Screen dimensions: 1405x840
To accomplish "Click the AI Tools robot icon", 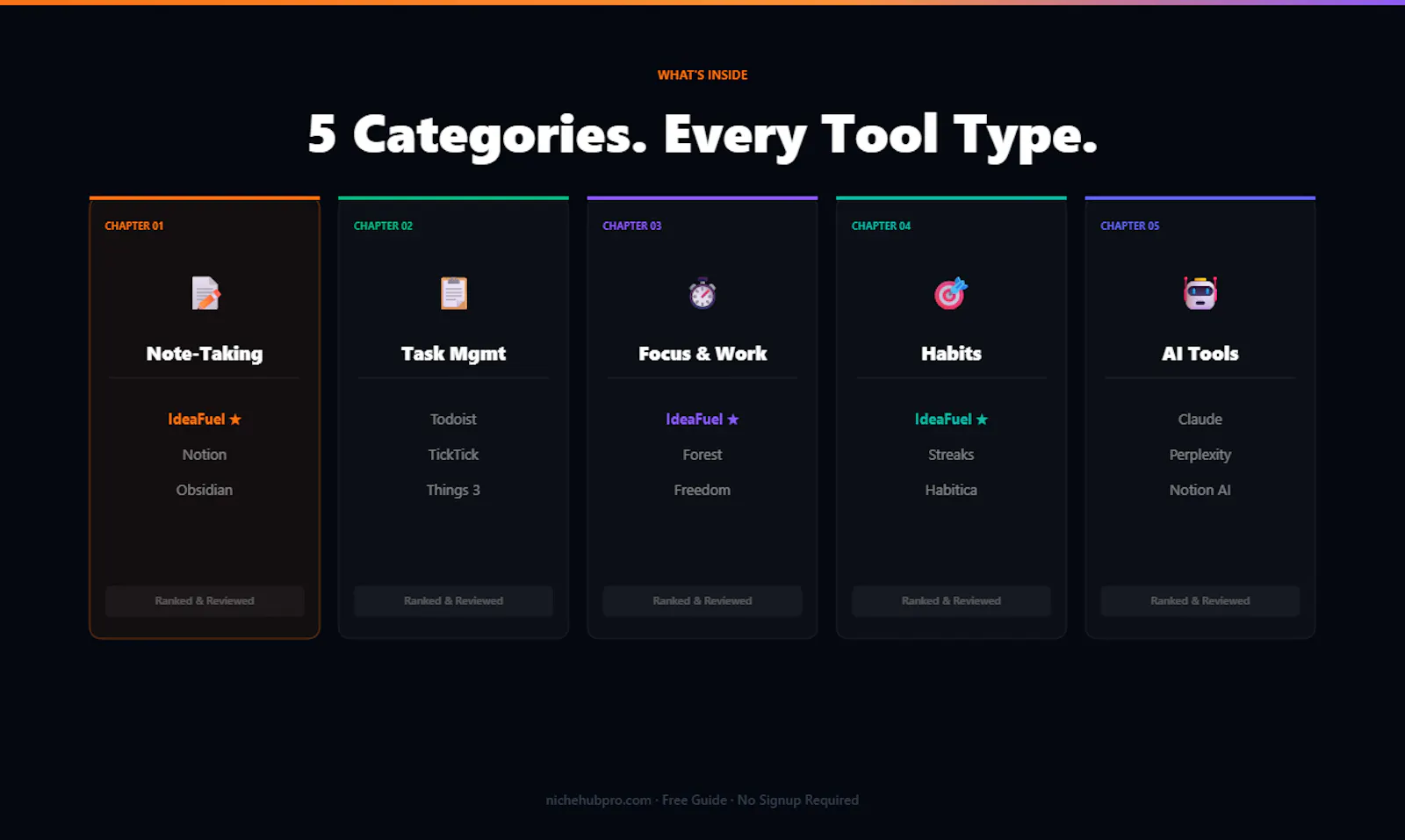I will tap(1200, 293).
